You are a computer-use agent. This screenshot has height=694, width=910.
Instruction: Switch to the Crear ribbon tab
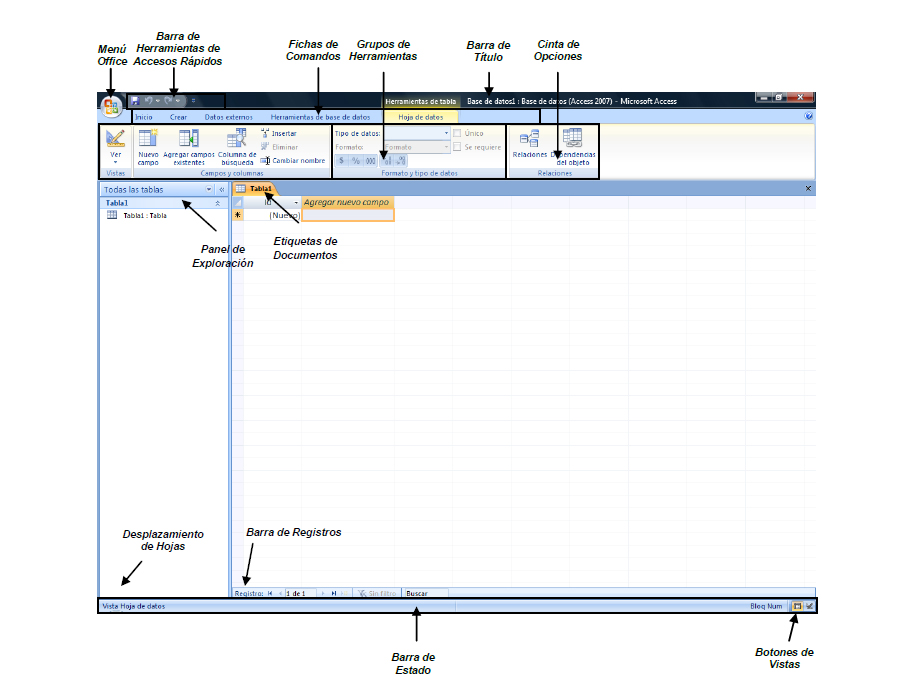point(178,117)
